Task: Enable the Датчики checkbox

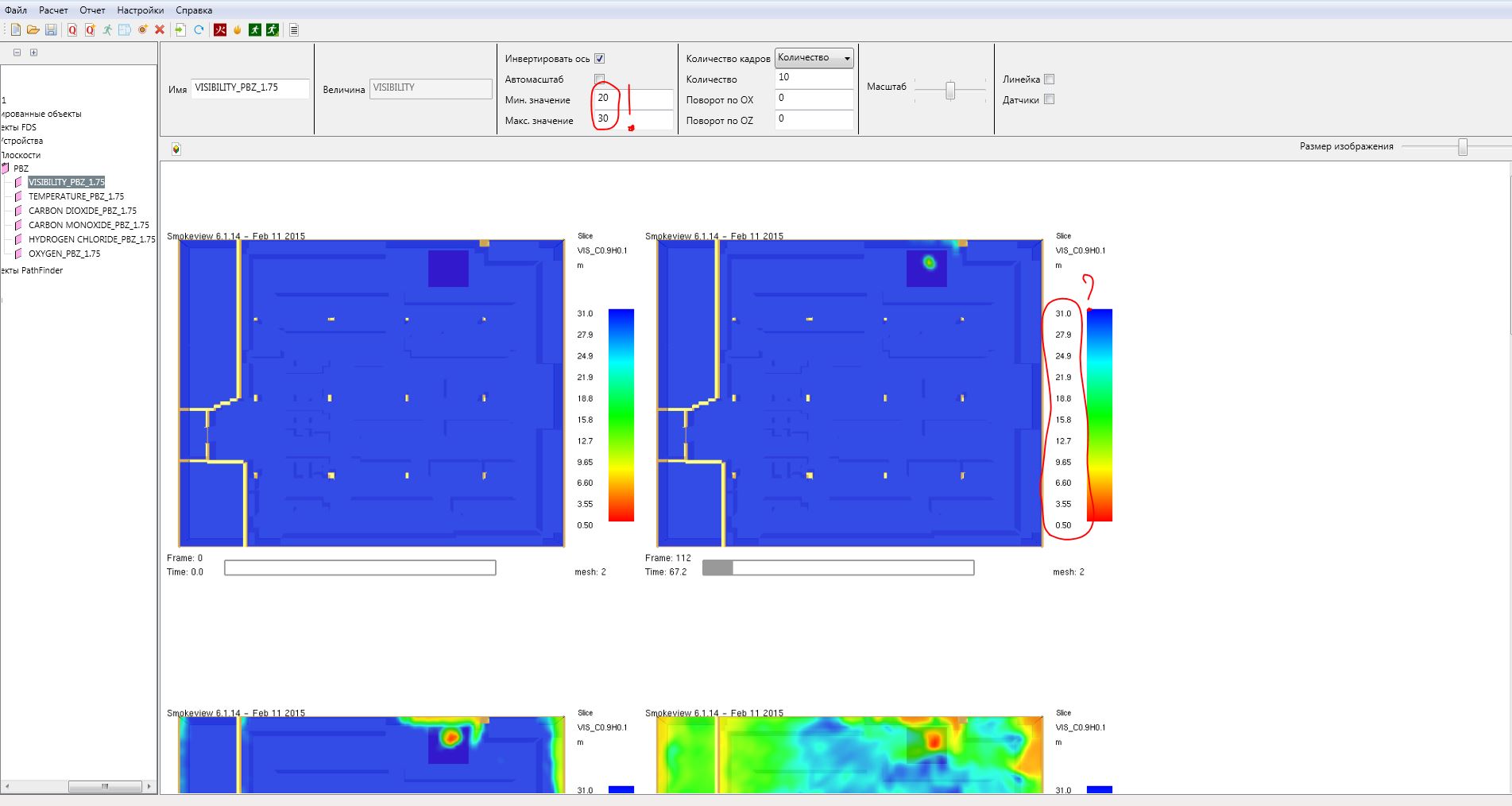Action: pyautogui.click(x=1050, y=99)
